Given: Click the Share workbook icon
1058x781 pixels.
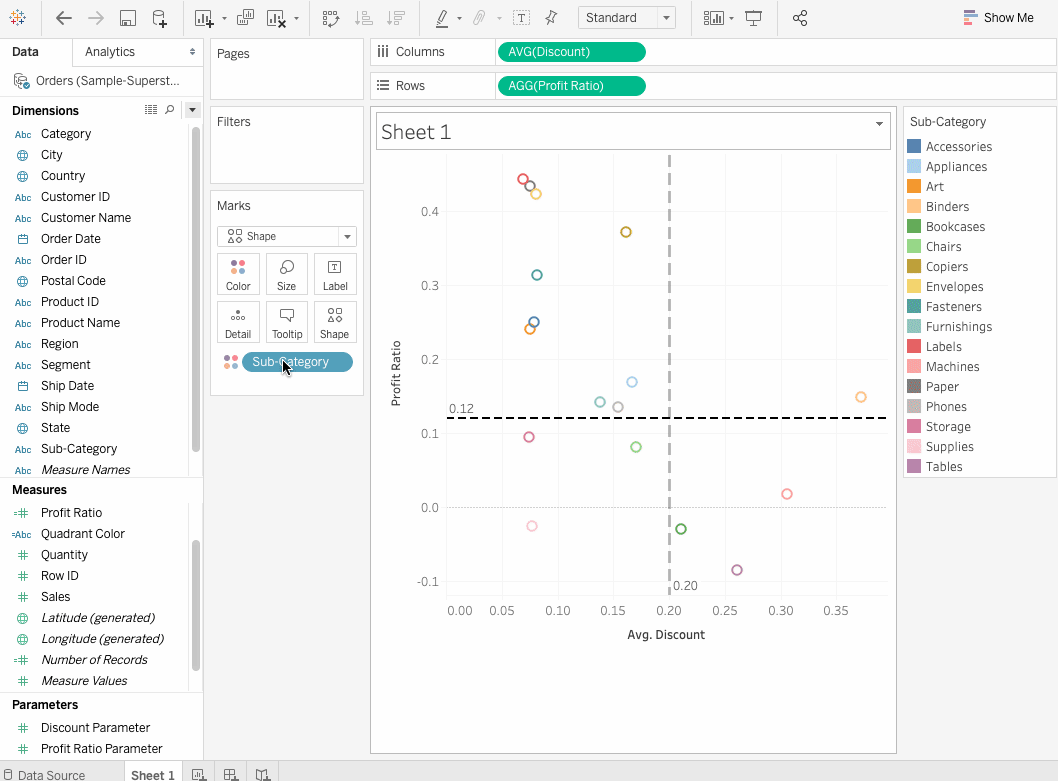Looking at the screenshot, I should click(x=800, y=18).
